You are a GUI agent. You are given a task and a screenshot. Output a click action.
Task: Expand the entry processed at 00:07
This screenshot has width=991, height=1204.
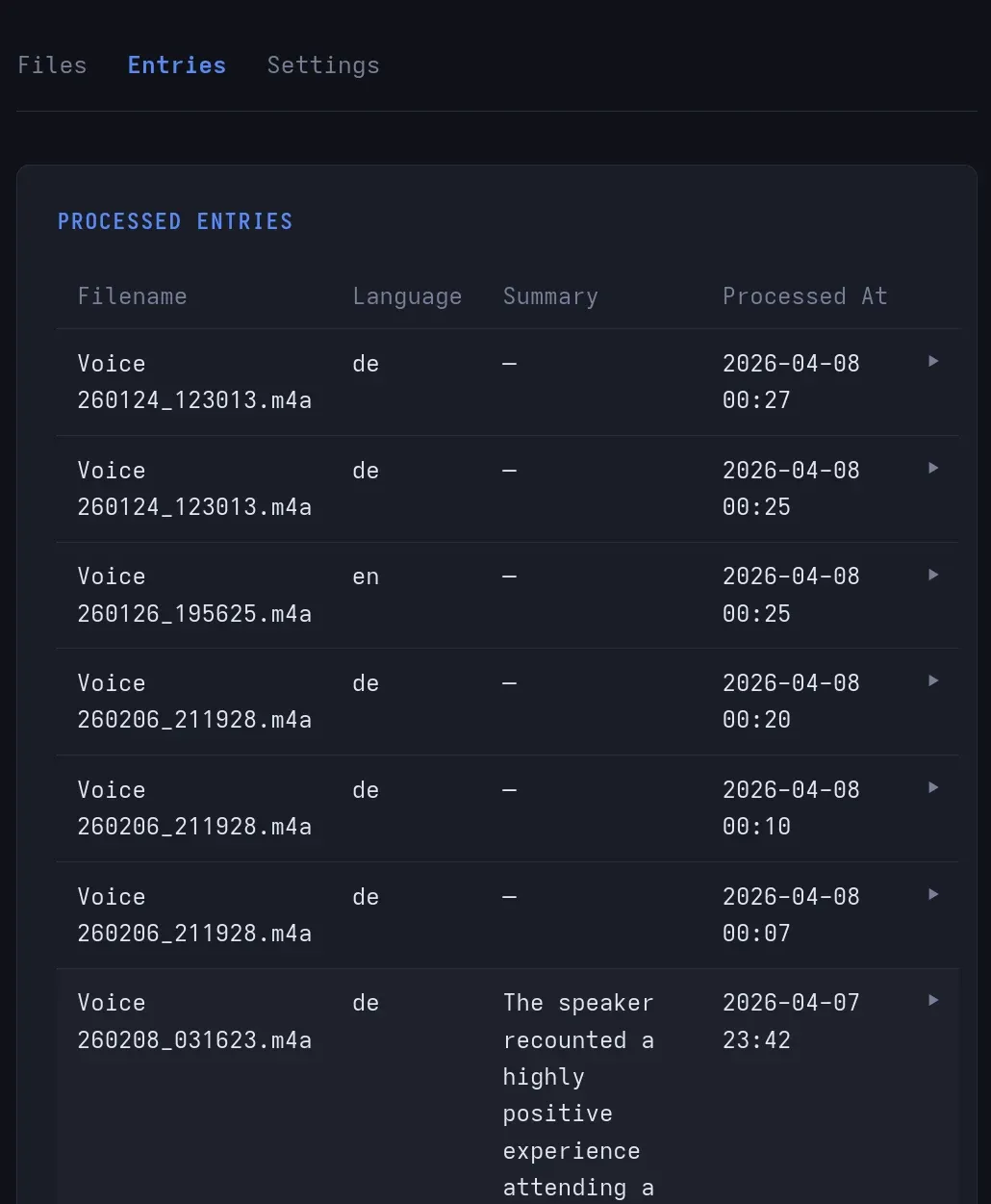click(x=933, y=894)
